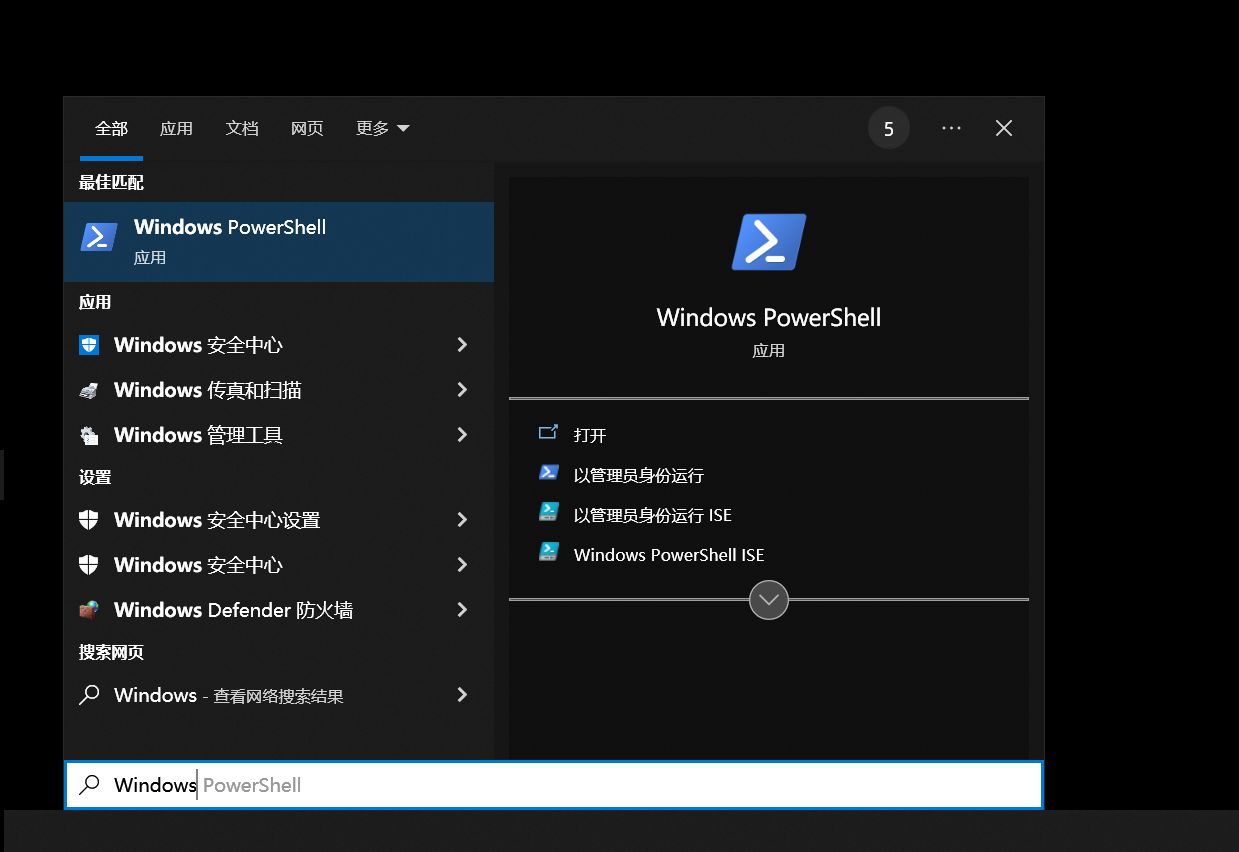
Task: Click Windows 安全中心设置 result text
Action: pyautogui.click(x=217, y=520)
